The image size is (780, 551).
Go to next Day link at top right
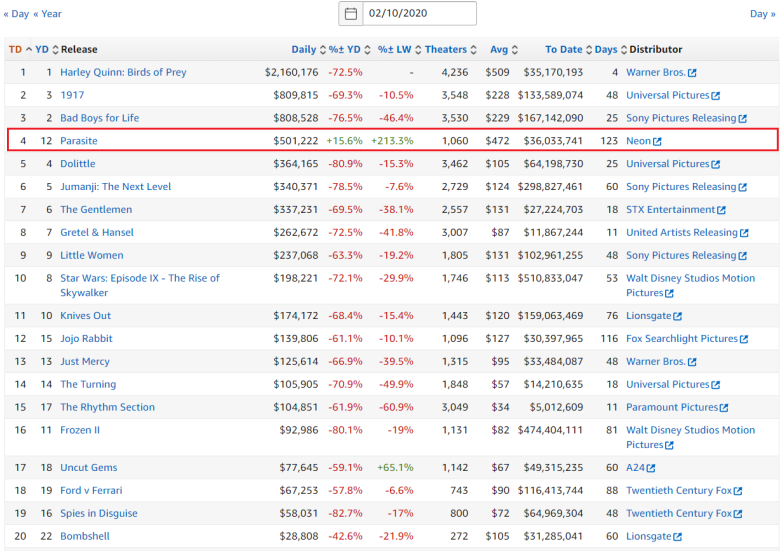(762, 14)
